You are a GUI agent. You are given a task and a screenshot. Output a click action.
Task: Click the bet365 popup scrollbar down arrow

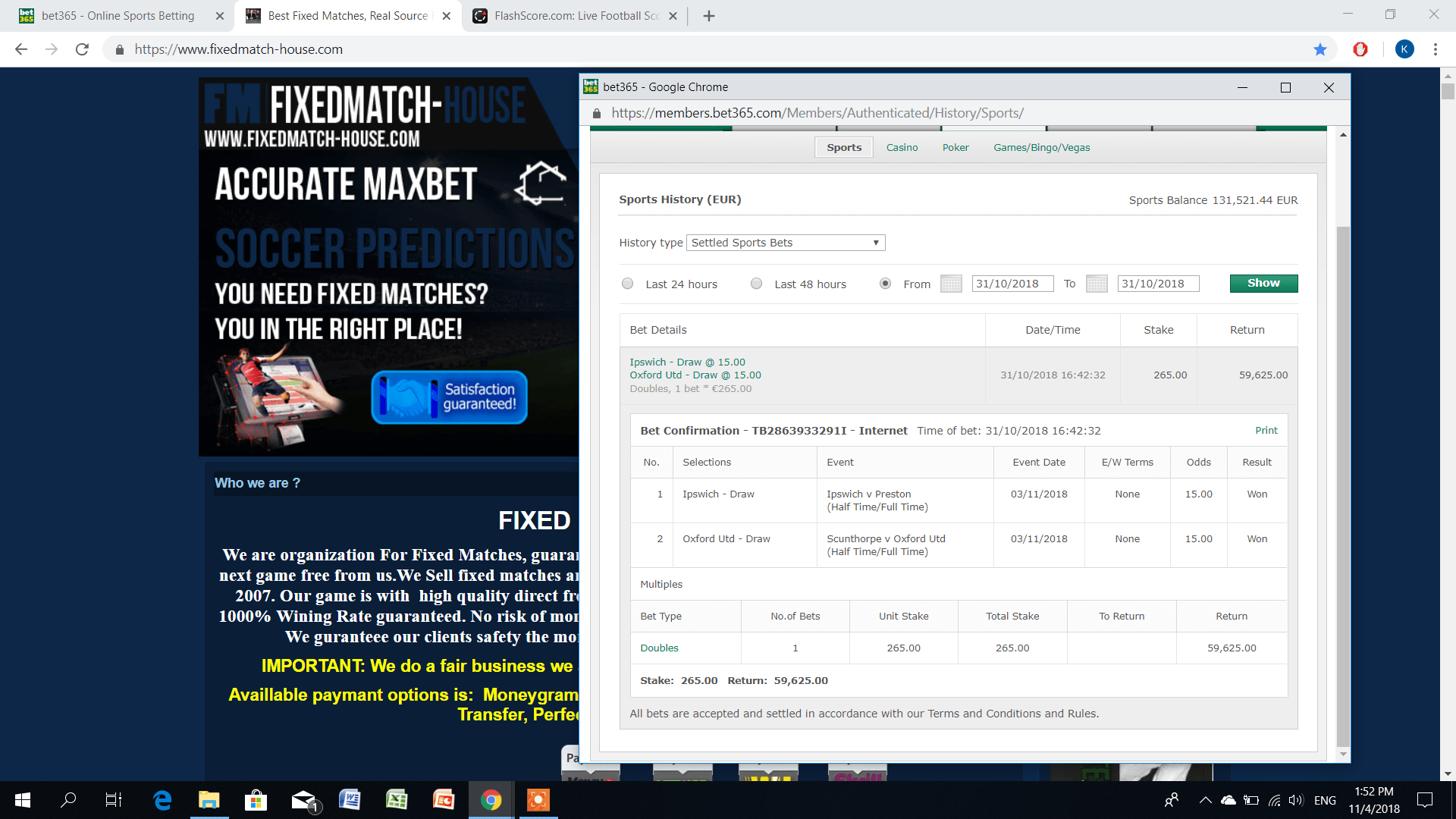1343,753
